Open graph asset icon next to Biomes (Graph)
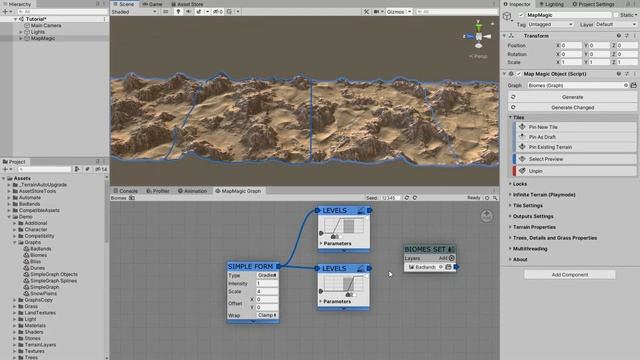 point(633,85)
